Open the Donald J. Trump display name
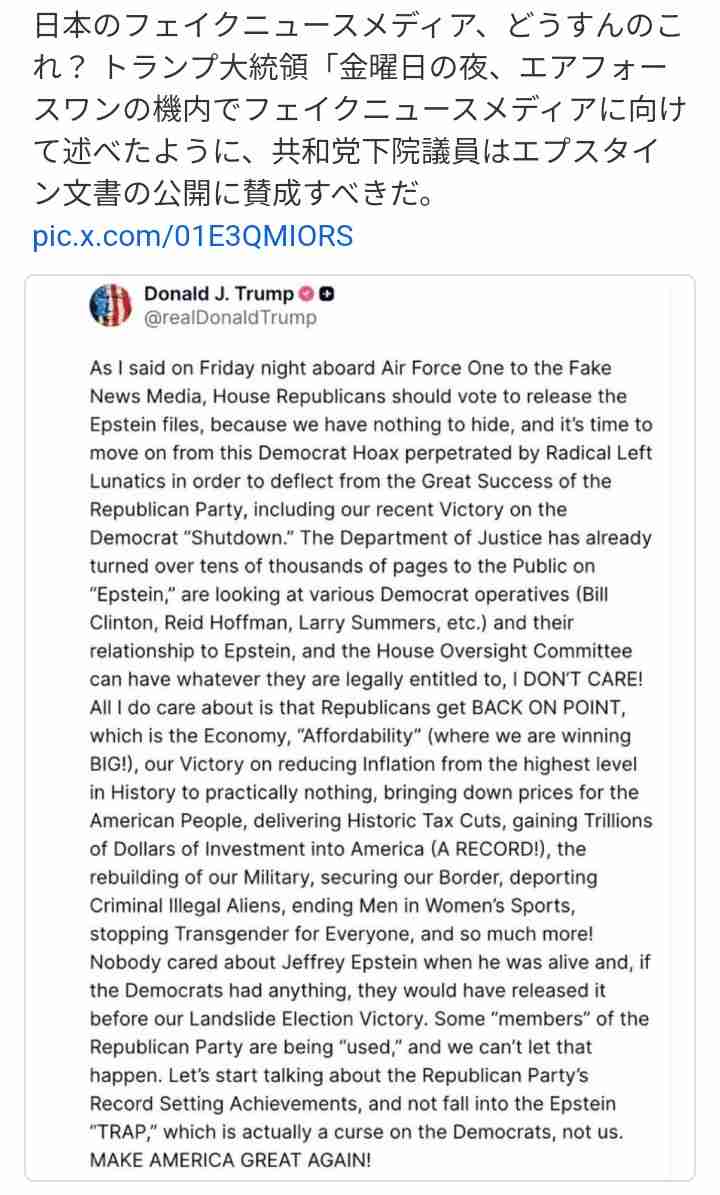The width and height of the screenshot is (720, 1195). click(219, 294)
